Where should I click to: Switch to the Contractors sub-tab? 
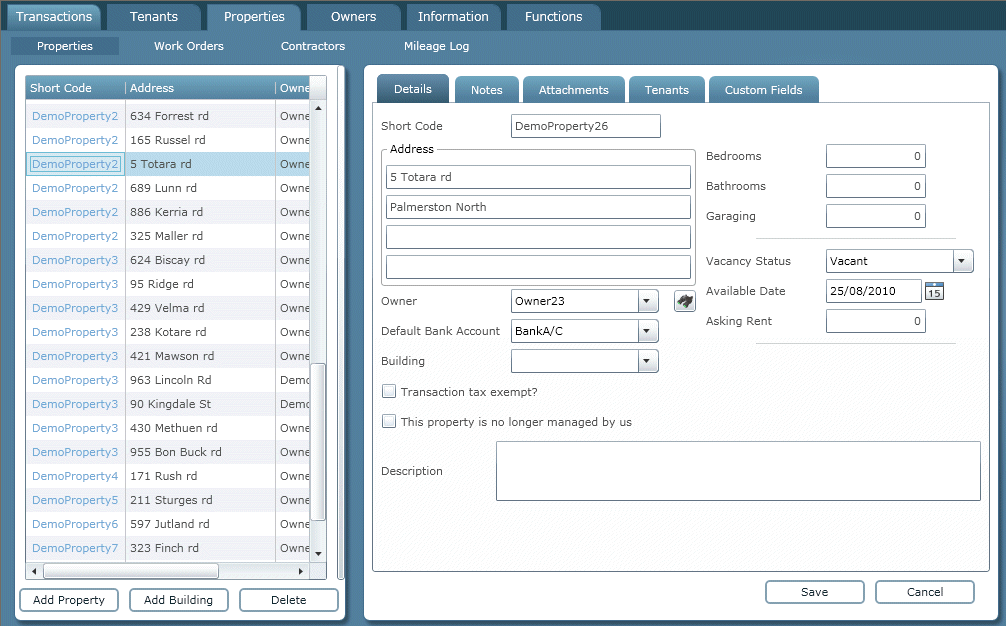point(313,46)
